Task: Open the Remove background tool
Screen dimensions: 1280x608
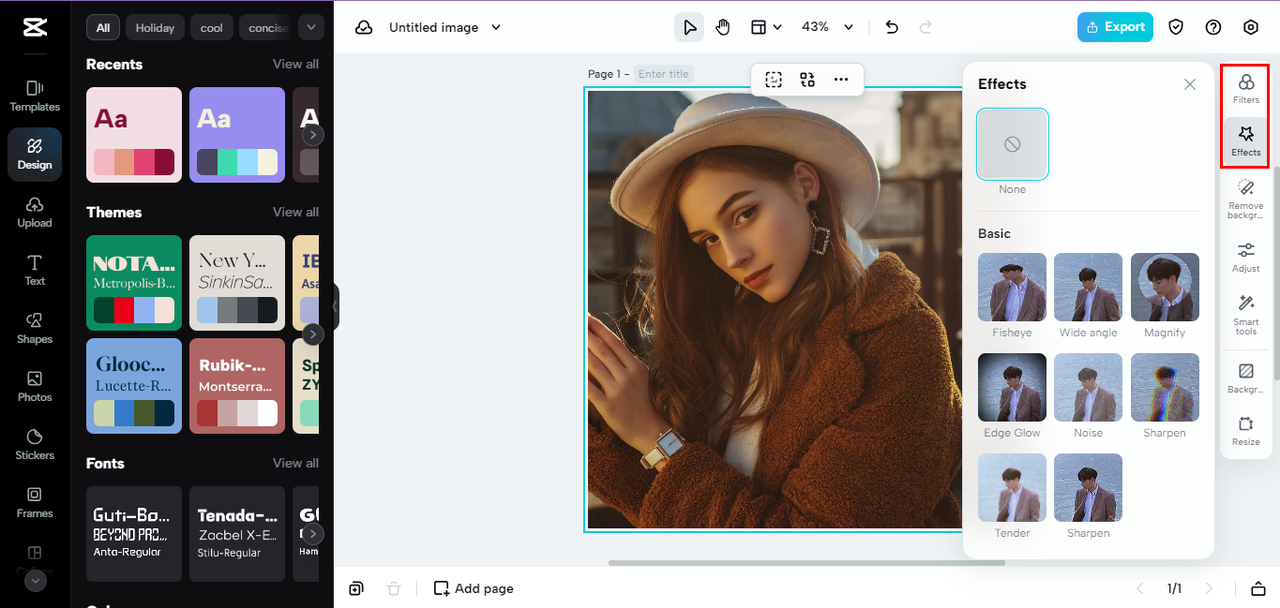Action: click(x=1246, y=199)
